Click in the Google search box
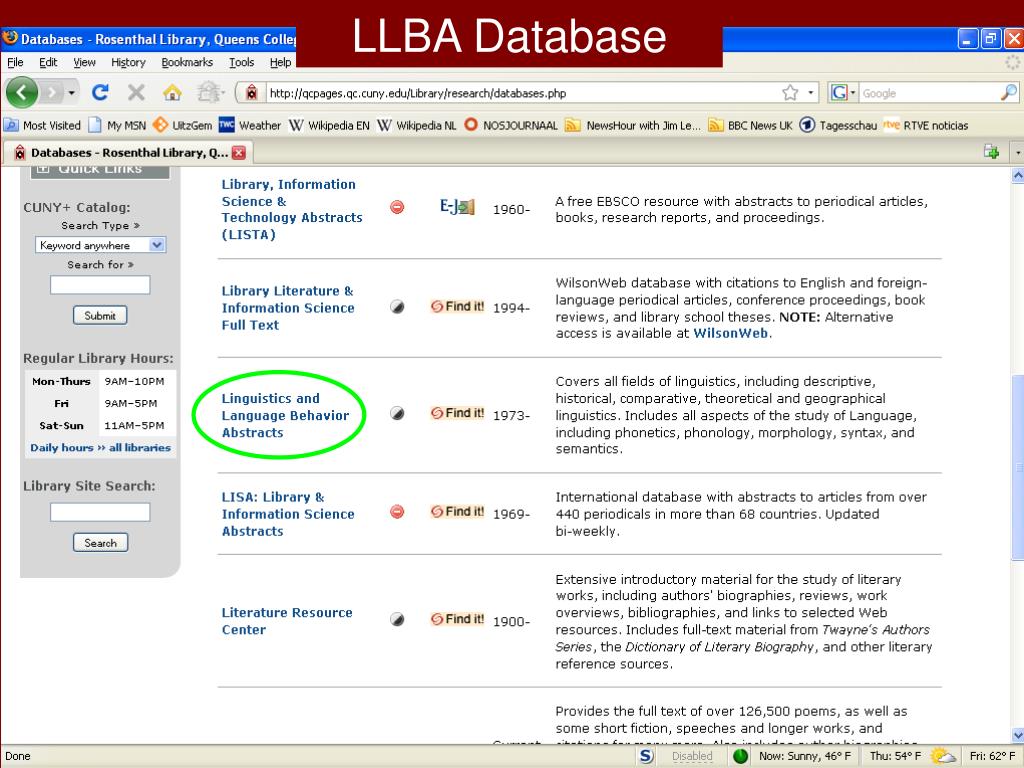The width and height of the screenshot is (1024, 768). pyautogui.click(x=929, y=93)
